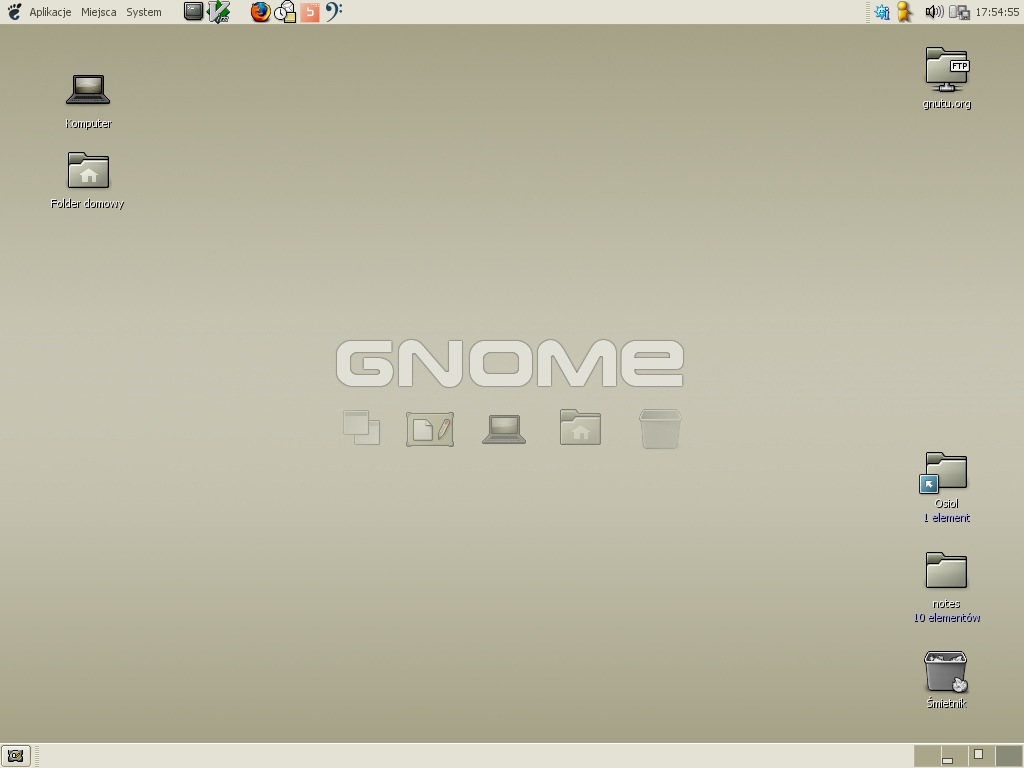Launch the Firefox browser from the panel

261,12
